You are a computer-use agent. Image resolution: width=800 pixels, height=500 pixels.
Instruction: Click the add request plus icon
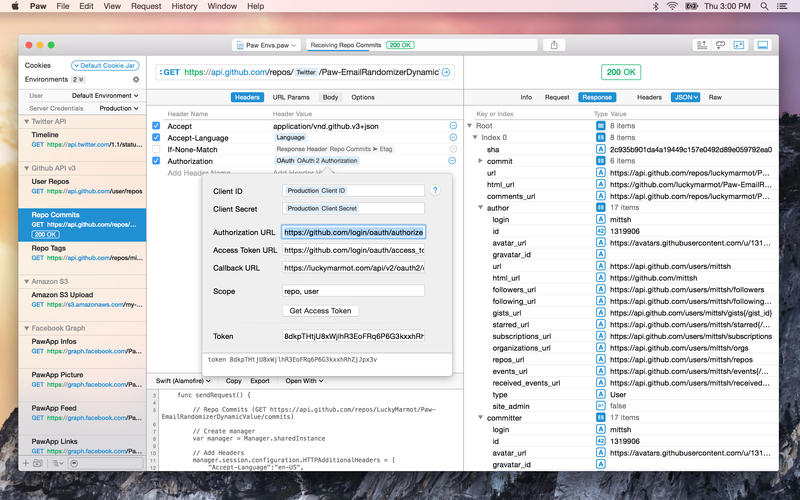tap(26, 464)
